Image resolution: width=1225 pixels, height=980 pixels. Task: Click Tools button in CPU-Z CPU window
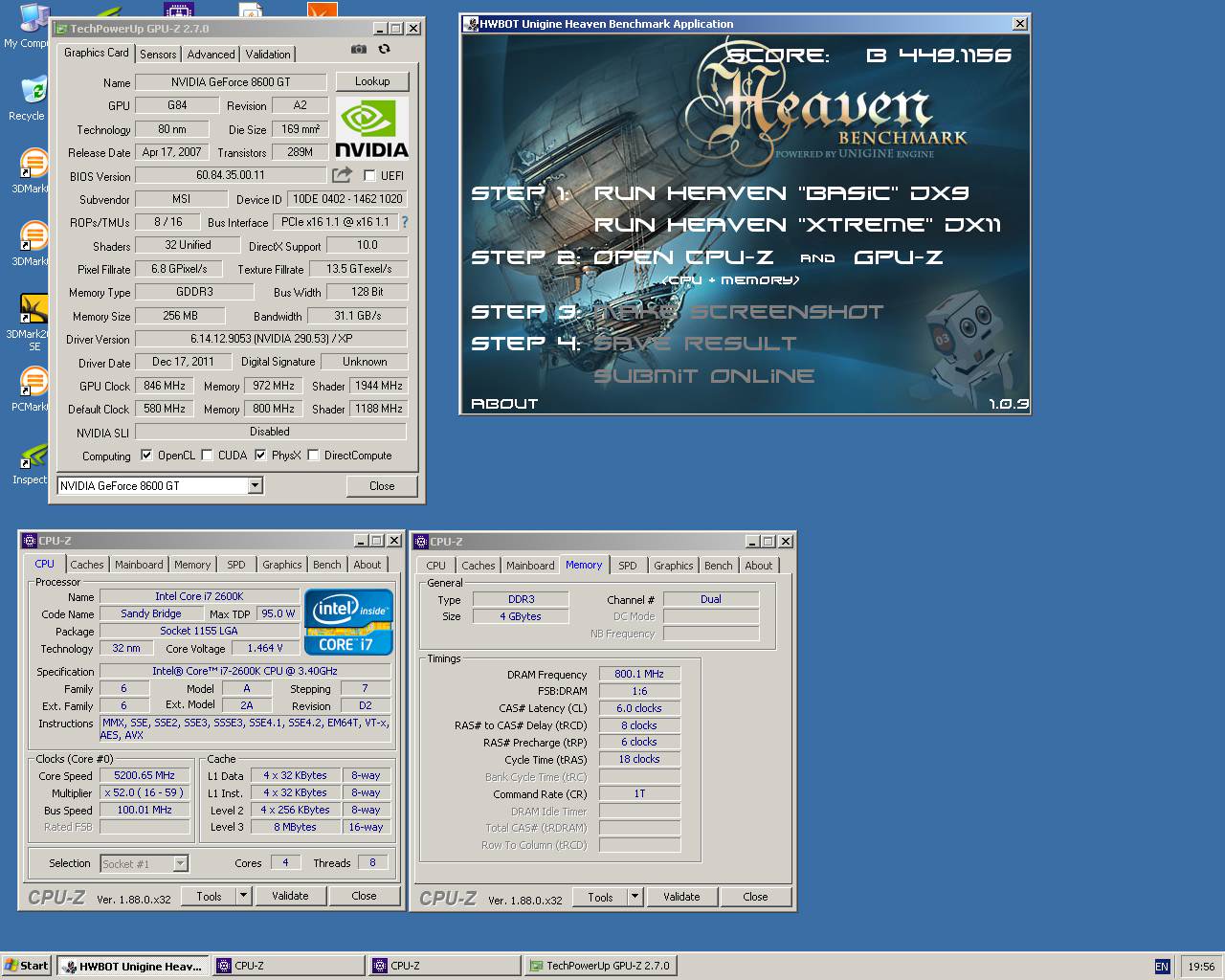(x=209, y=897)
